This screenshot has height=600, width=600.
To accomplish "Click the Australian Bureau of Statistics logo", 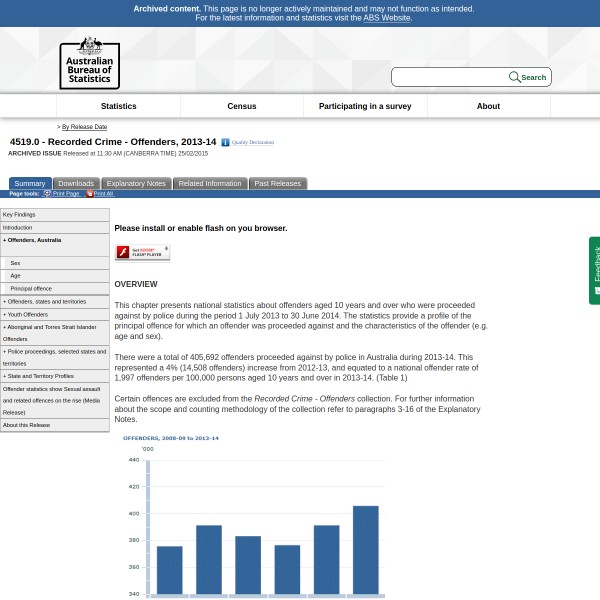I will (x=89, y=63).
